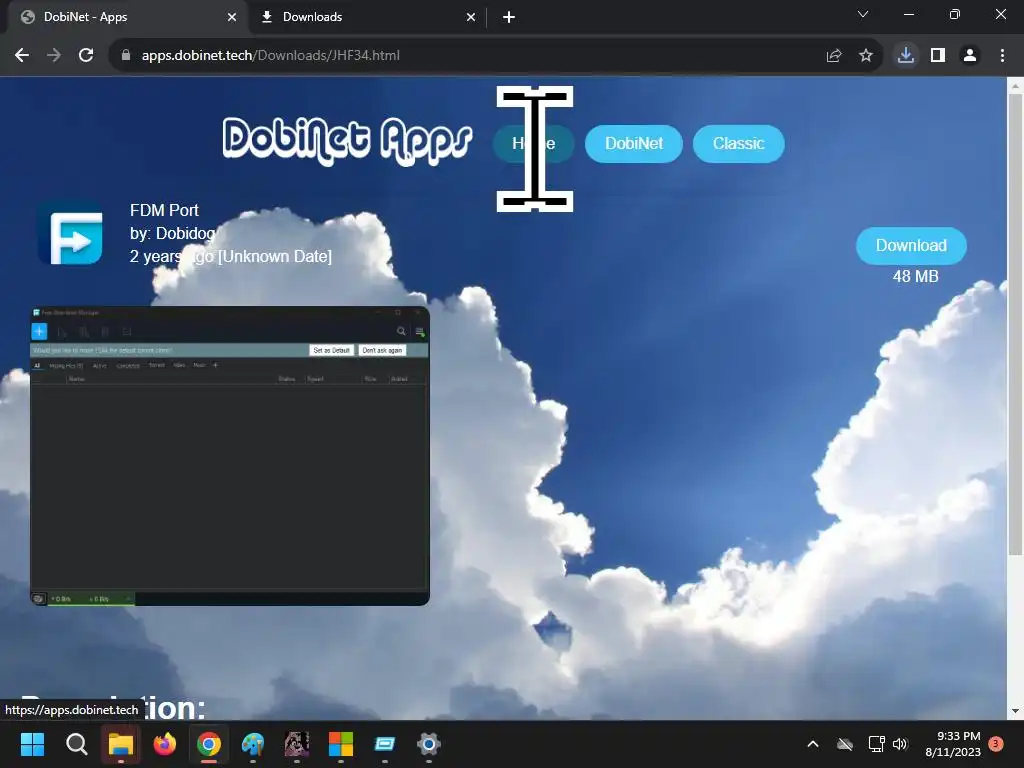
Task: Click the page vertical scrollbar thumb
Action: pos(1015,325)
